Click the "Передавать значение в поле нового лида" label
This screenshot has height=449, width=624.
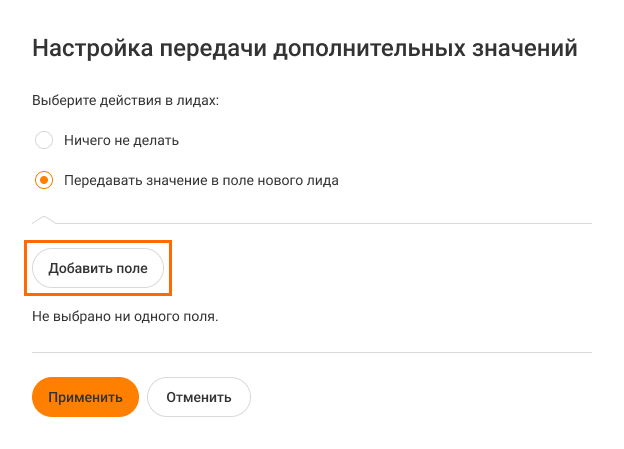point(201,181)
